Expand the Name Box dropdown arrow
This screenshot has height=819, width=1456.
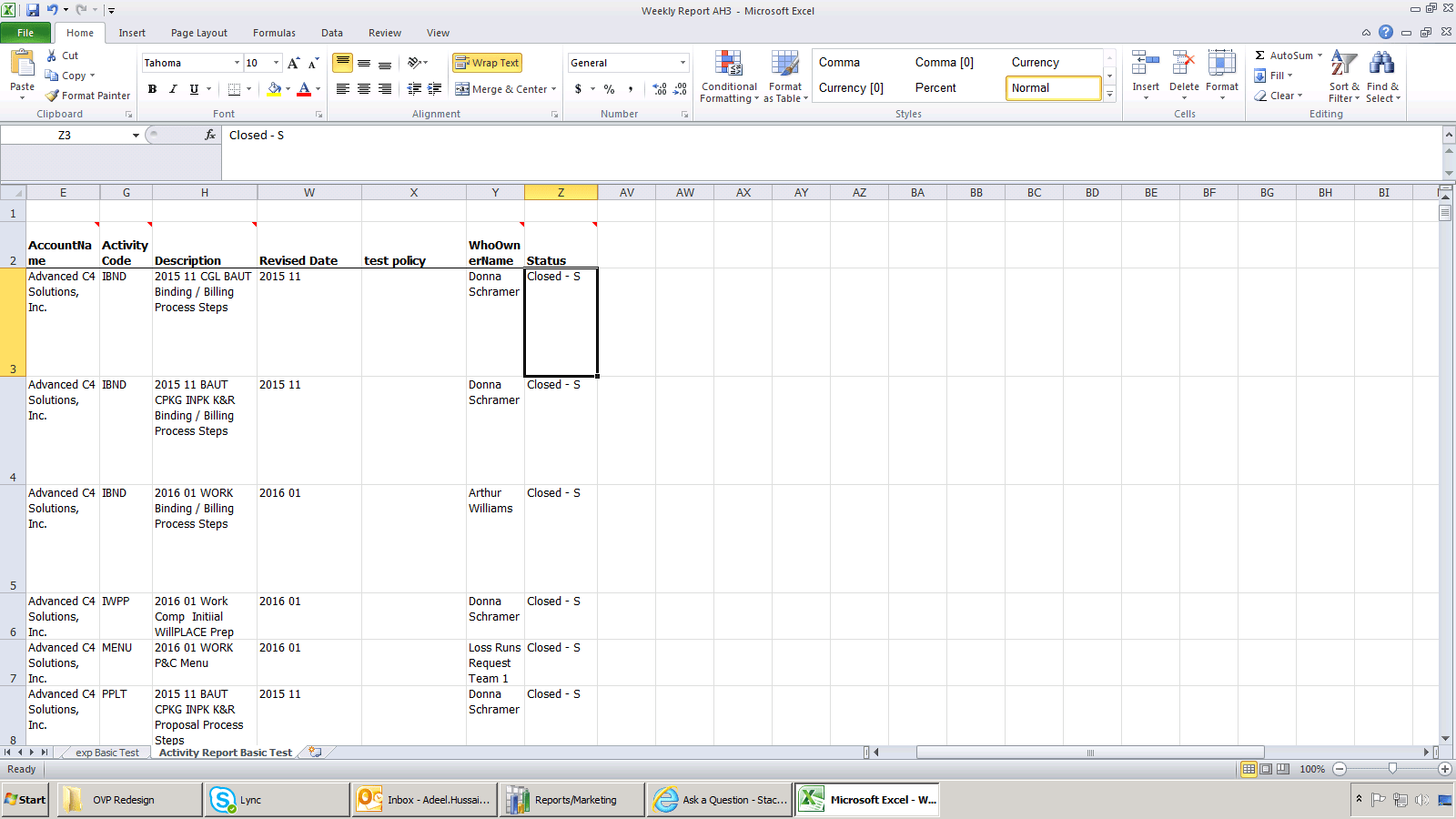pyautogui.click(x=136, y=135)
